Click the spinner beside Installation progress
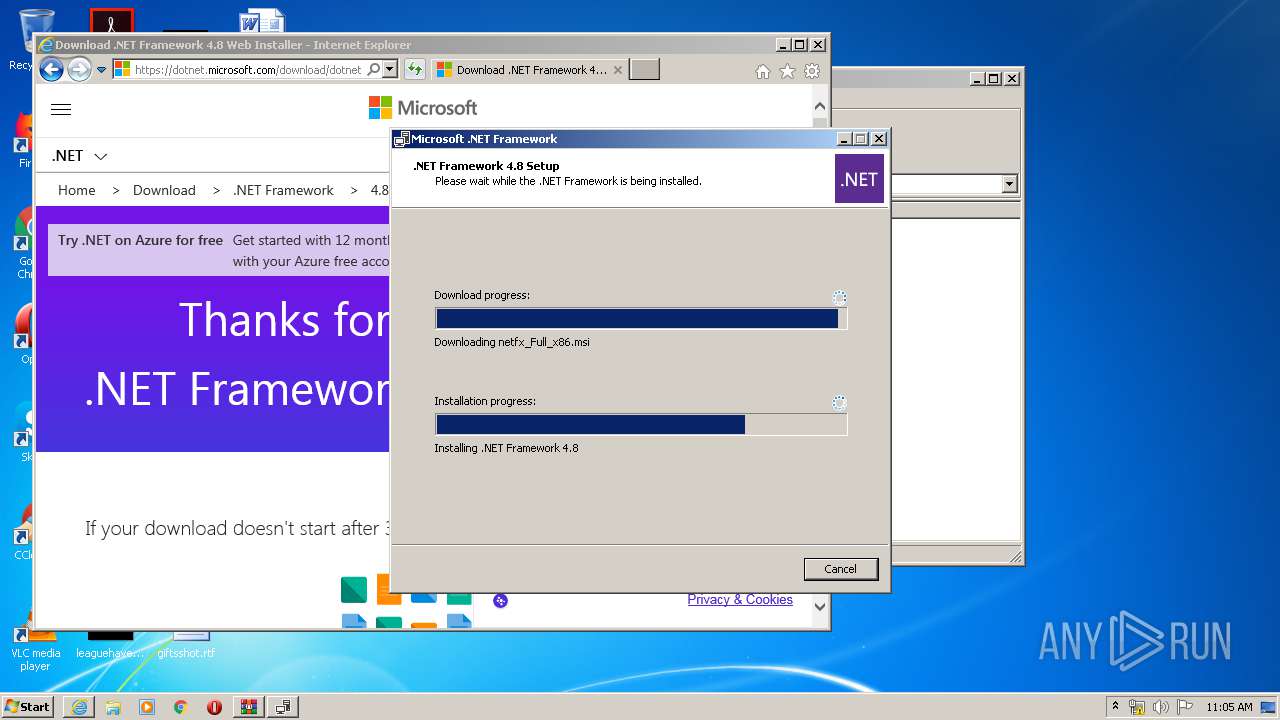1280x720 pixels. pyautogui.click(x=839, y=403)
